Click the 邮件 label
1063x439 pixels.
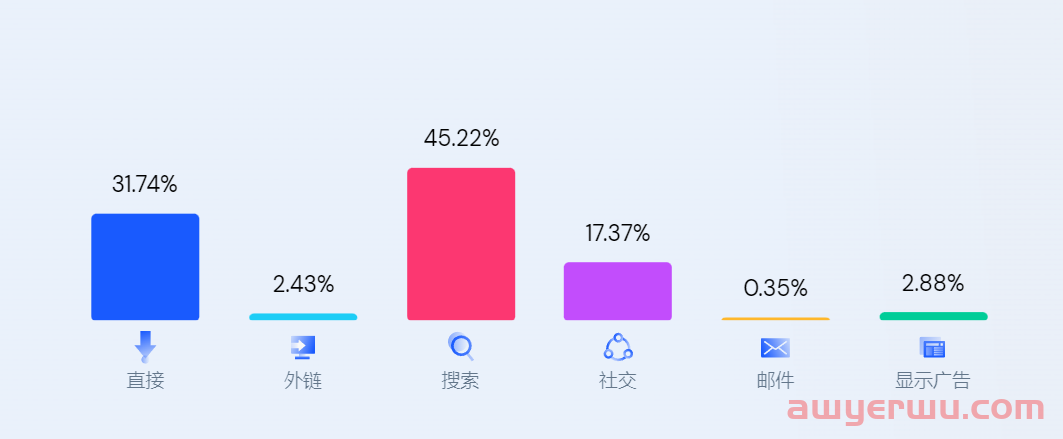(x=775, y=381)
